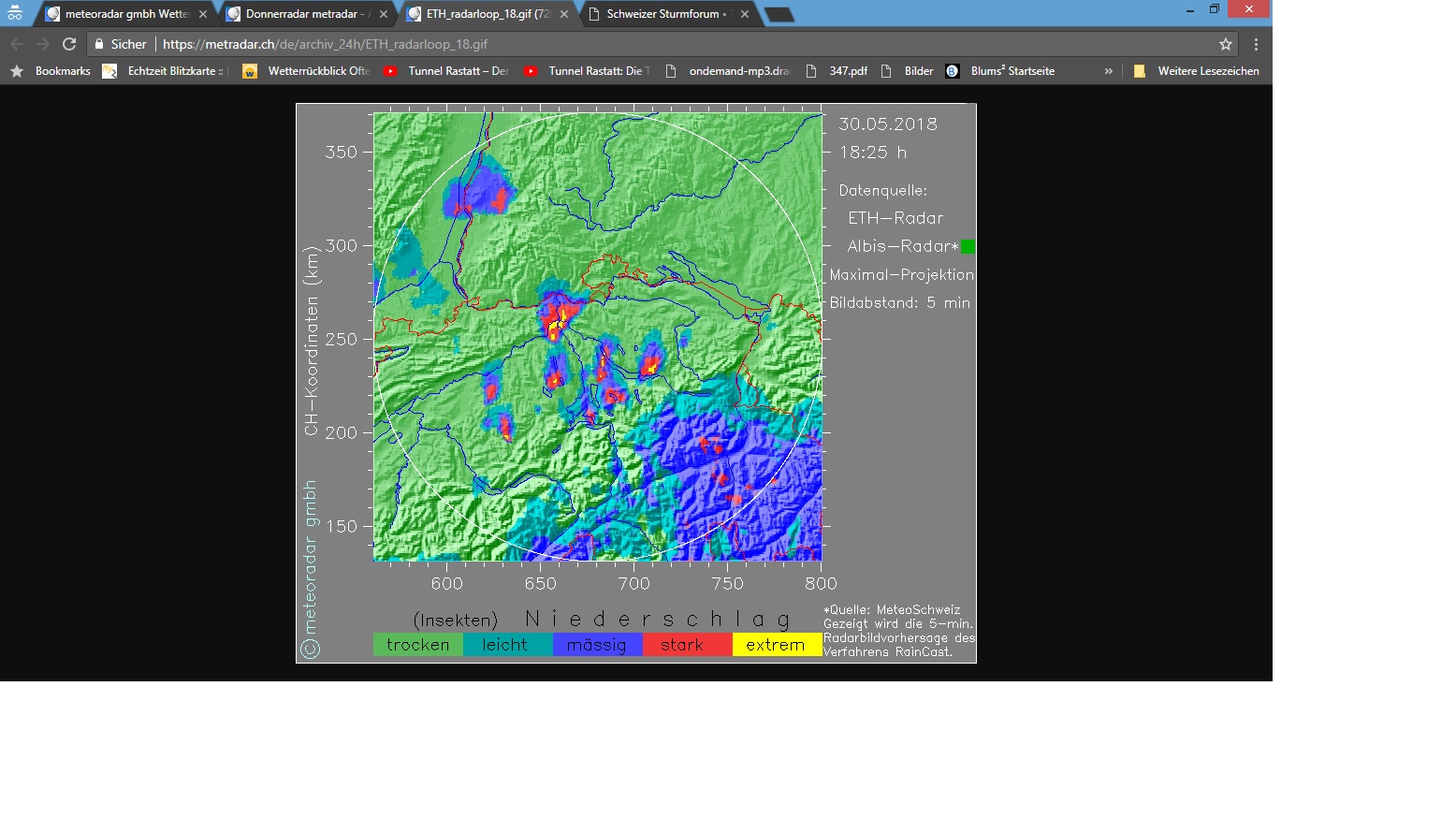Image resolution: width=1456 pixels, height=818 pixels.
Task: Close the Donnerradar metradar tab
Action: [384, 14]
